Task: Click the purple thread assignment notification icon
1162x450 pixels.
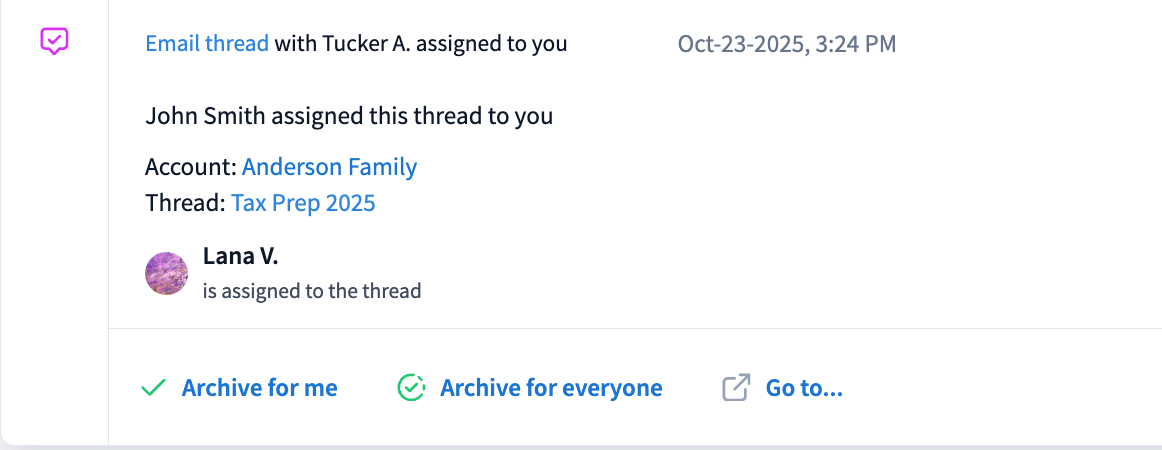Action: [x=54, y=41]
